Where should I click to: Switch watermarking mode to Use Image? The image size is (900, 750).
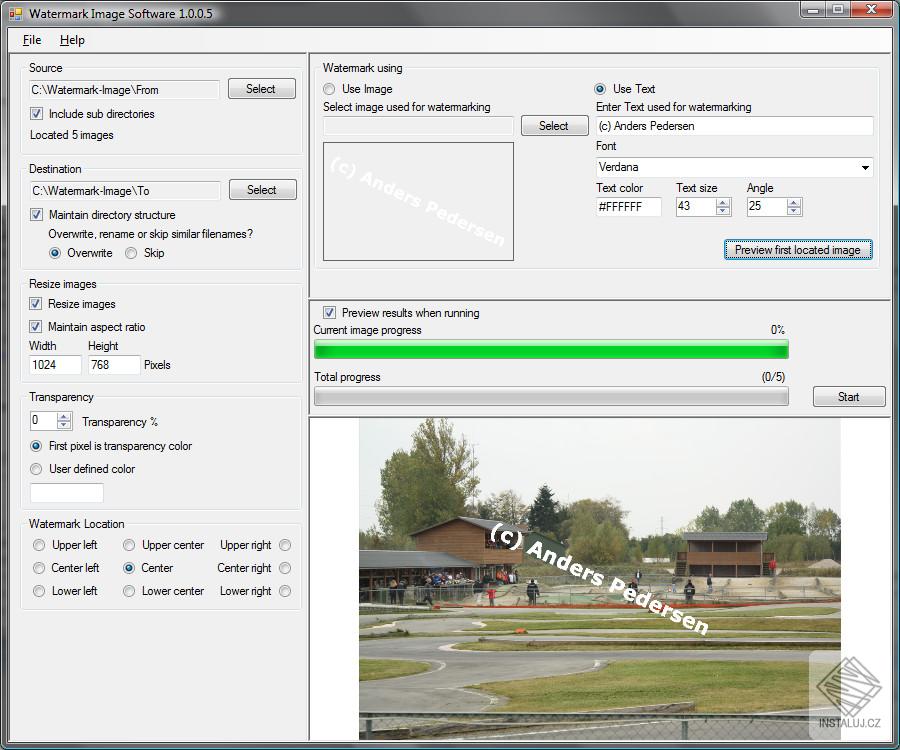click(x=328, y=88)
